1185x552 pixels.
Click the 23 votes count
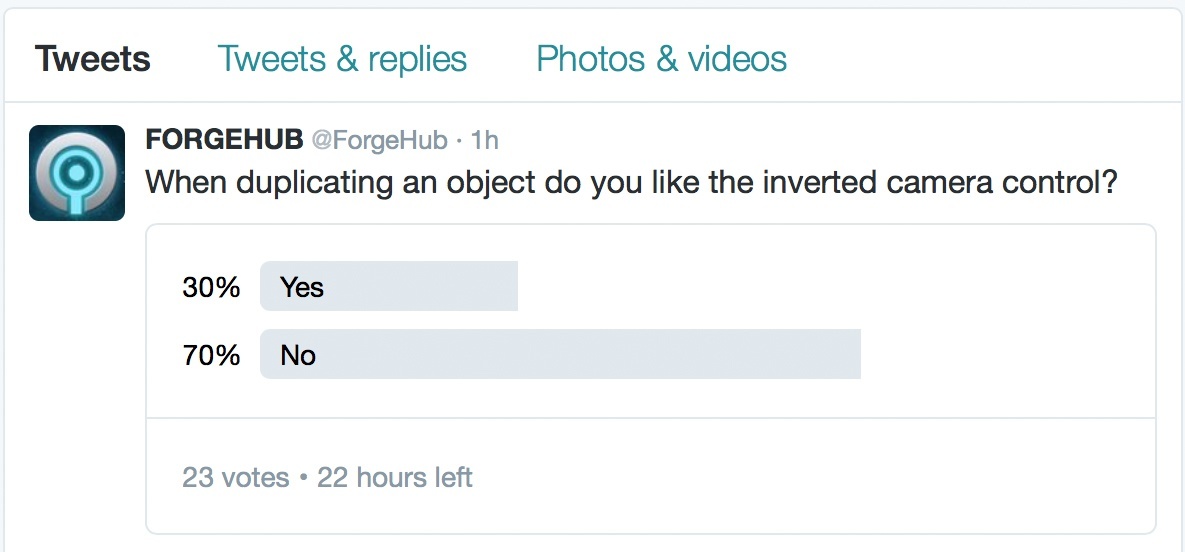[x=235, y=478]
